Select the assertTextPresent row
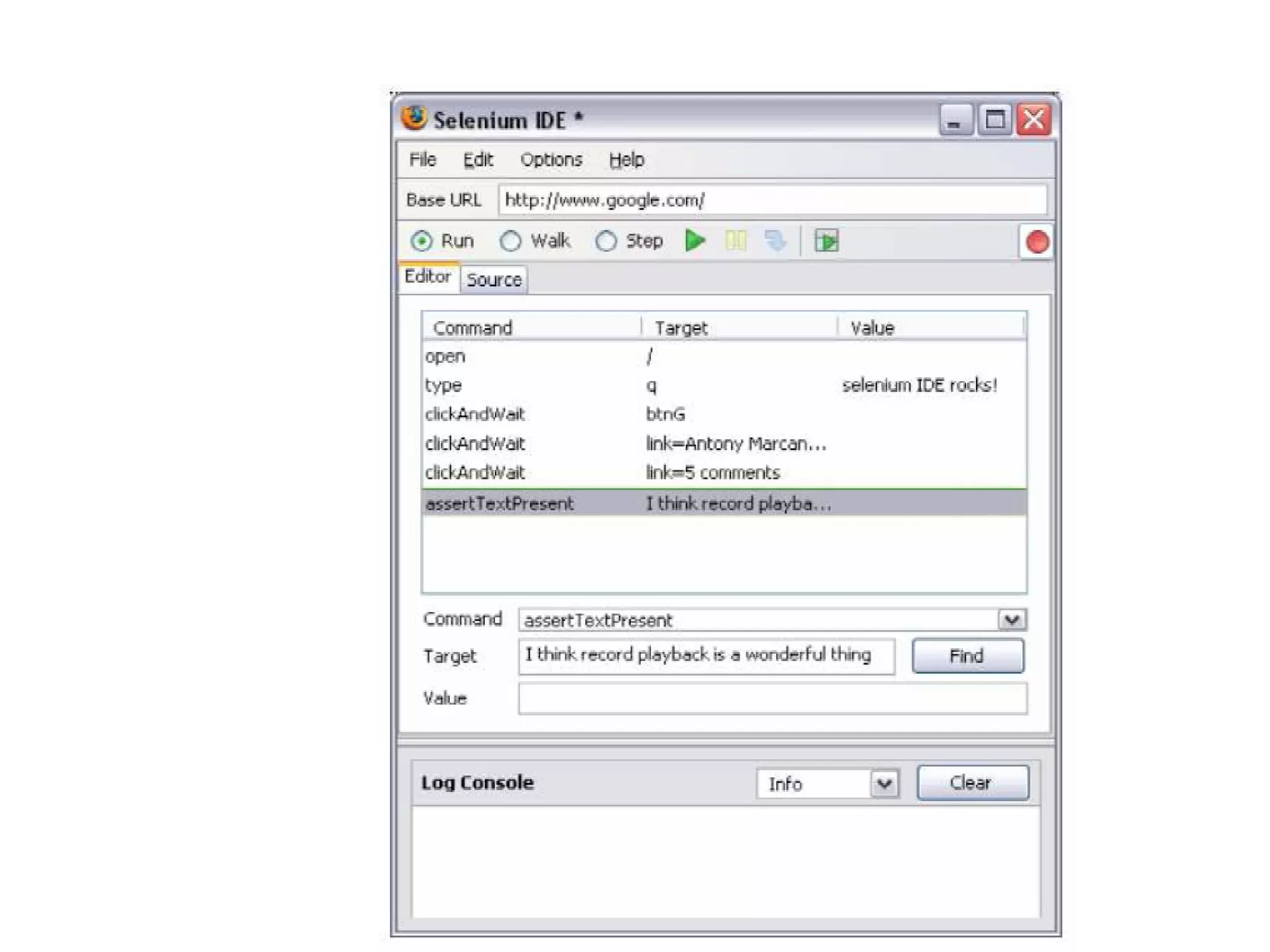 (x=724, y=503)
